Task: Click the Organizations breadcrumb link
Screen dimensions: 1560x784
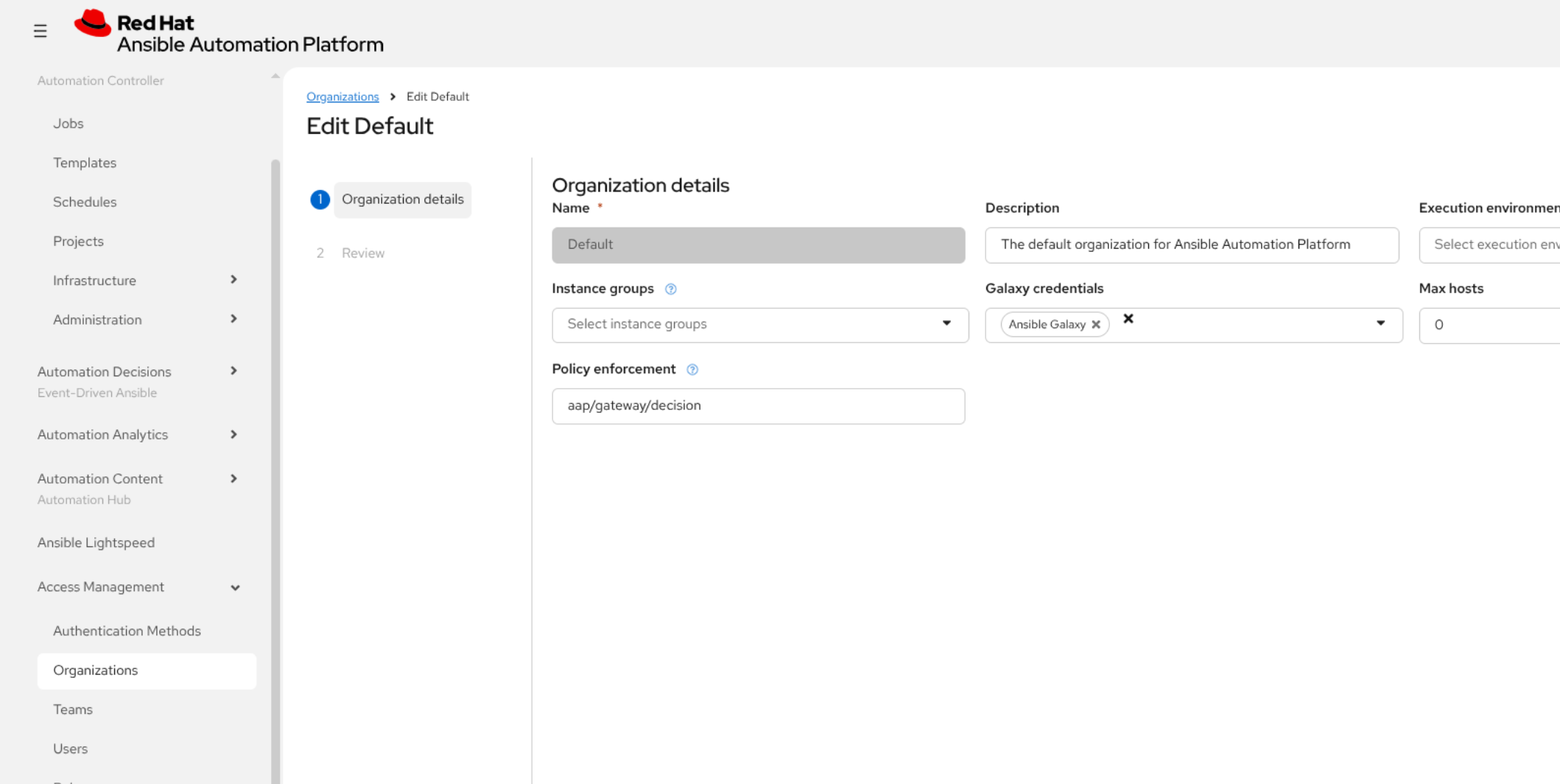Action: pyautogui.click(x=342, y=96)
